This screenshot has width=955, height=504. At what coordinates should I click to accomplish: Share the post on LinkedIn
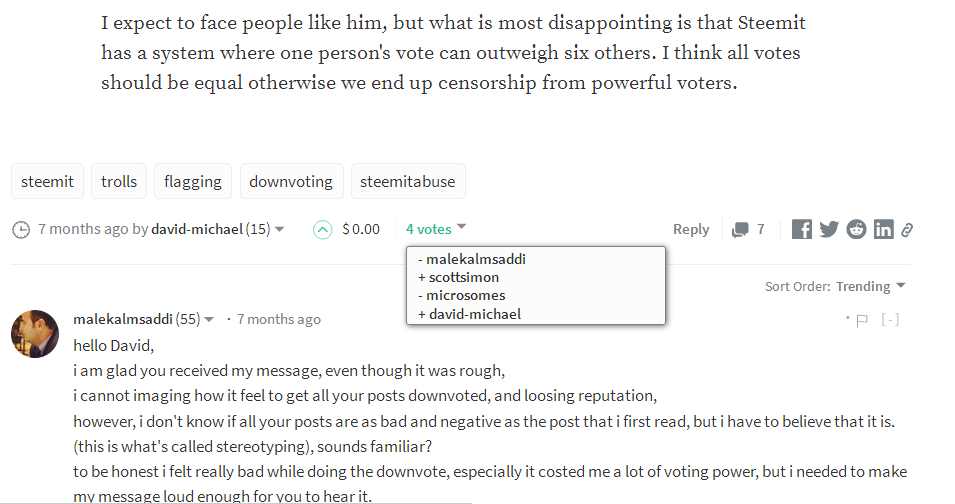click(883, 230)
